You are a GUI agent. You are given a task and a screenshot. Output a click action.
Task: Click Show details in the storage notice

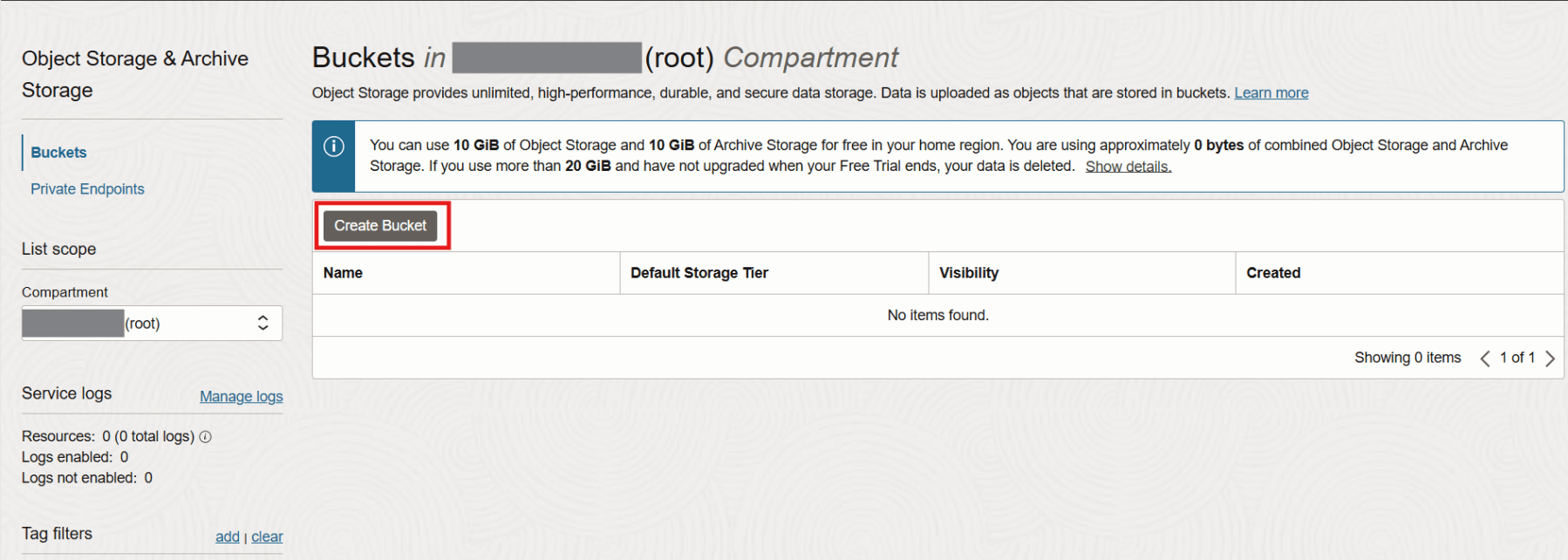[1128, 167]
